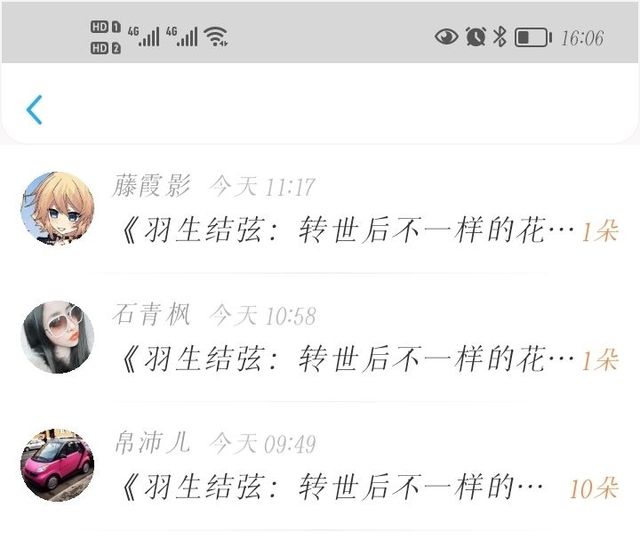This screenshot has width=640, height=540.
Task: Tap the eye comfort icon in status bar
Action: click(446, 37)
